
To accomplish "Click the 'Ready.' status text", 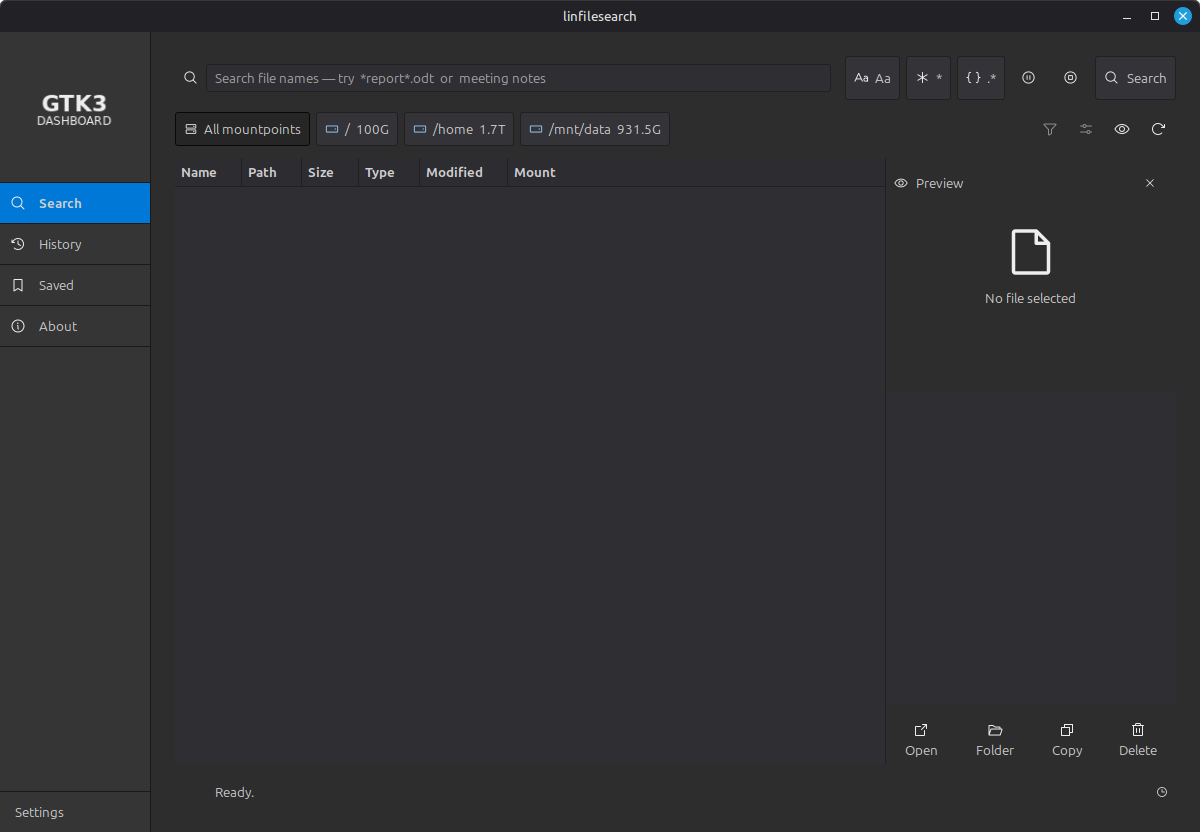I will click(x=235, y=792).
